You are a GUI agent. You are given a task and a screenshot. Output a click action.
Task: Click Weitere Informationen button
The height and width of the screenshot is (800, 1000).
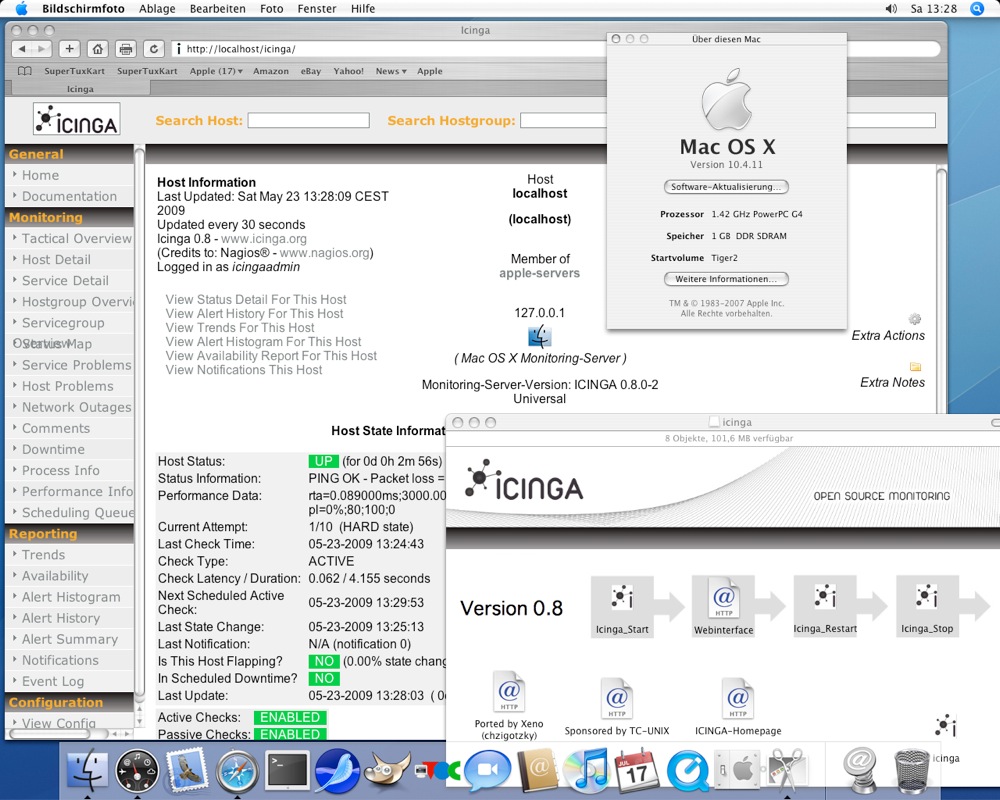pos(726,279)
